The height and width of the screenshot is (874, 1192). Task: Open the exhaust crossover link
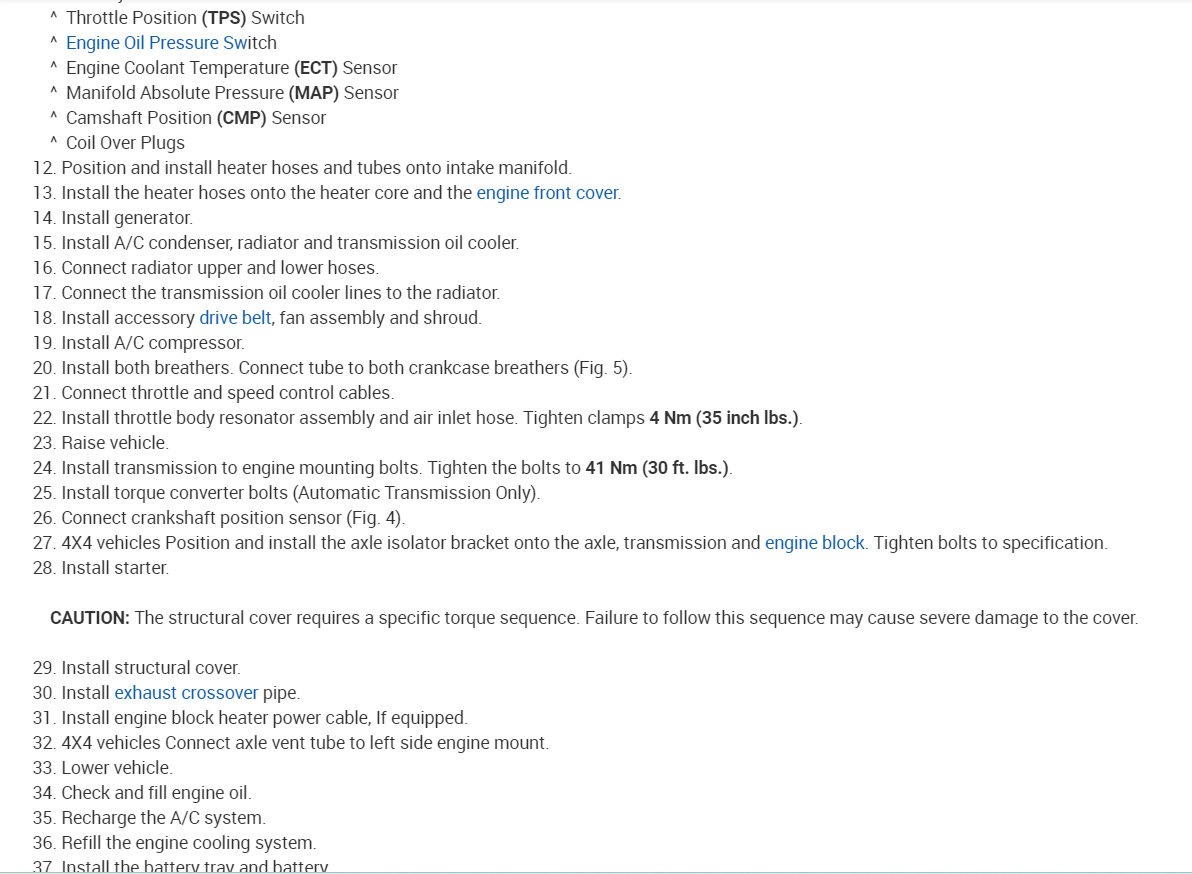pos(186,693)
